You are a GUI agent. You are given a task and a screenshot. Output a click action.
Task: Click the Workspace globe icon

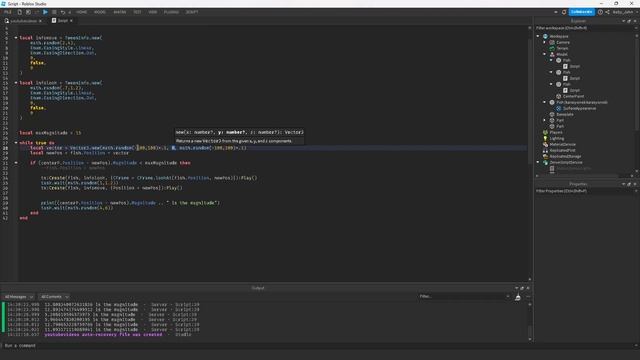(545, 36)
